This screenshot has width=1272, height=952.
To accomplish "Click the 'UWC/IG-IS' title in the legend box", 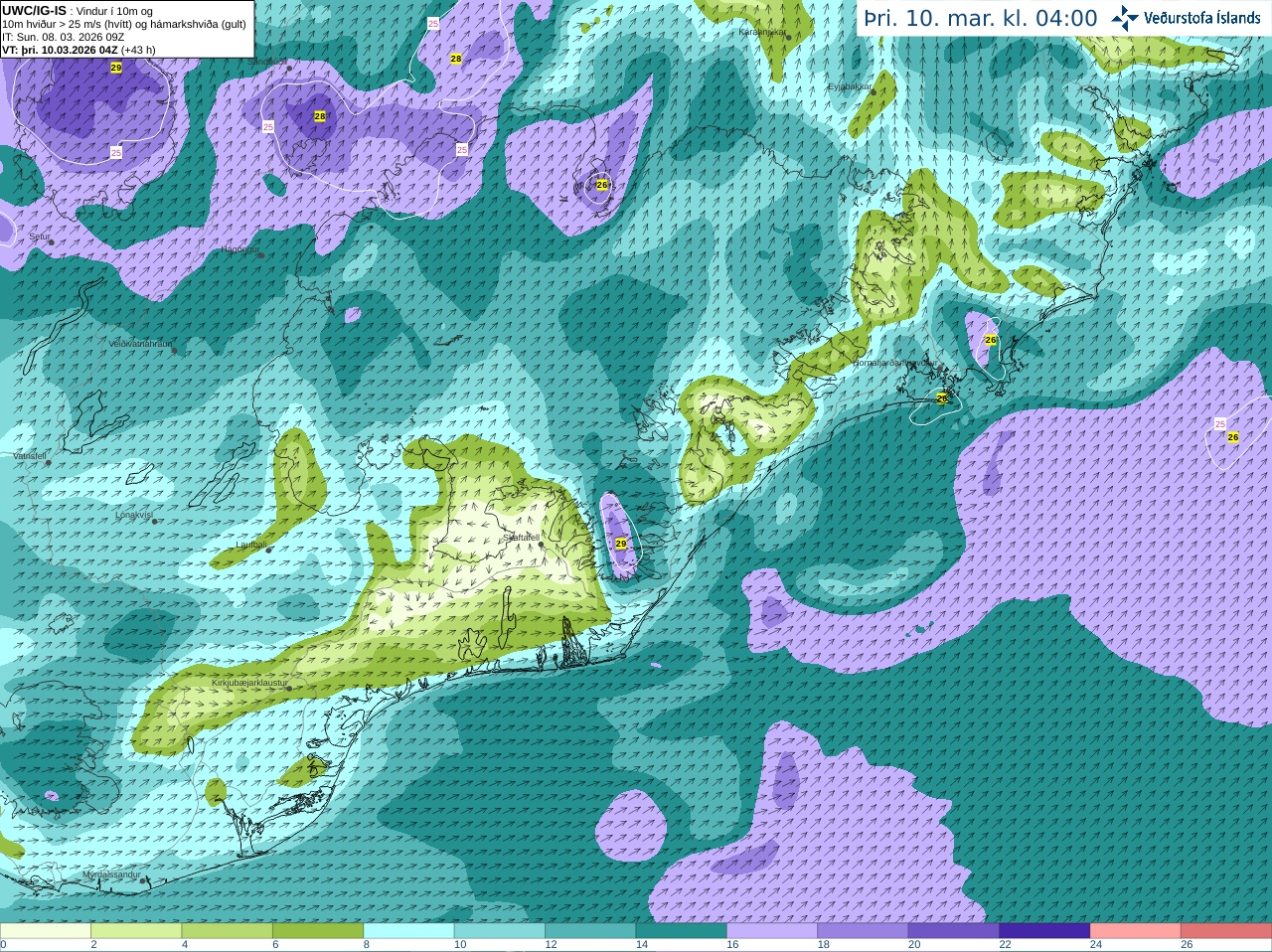I will (34, 10).
